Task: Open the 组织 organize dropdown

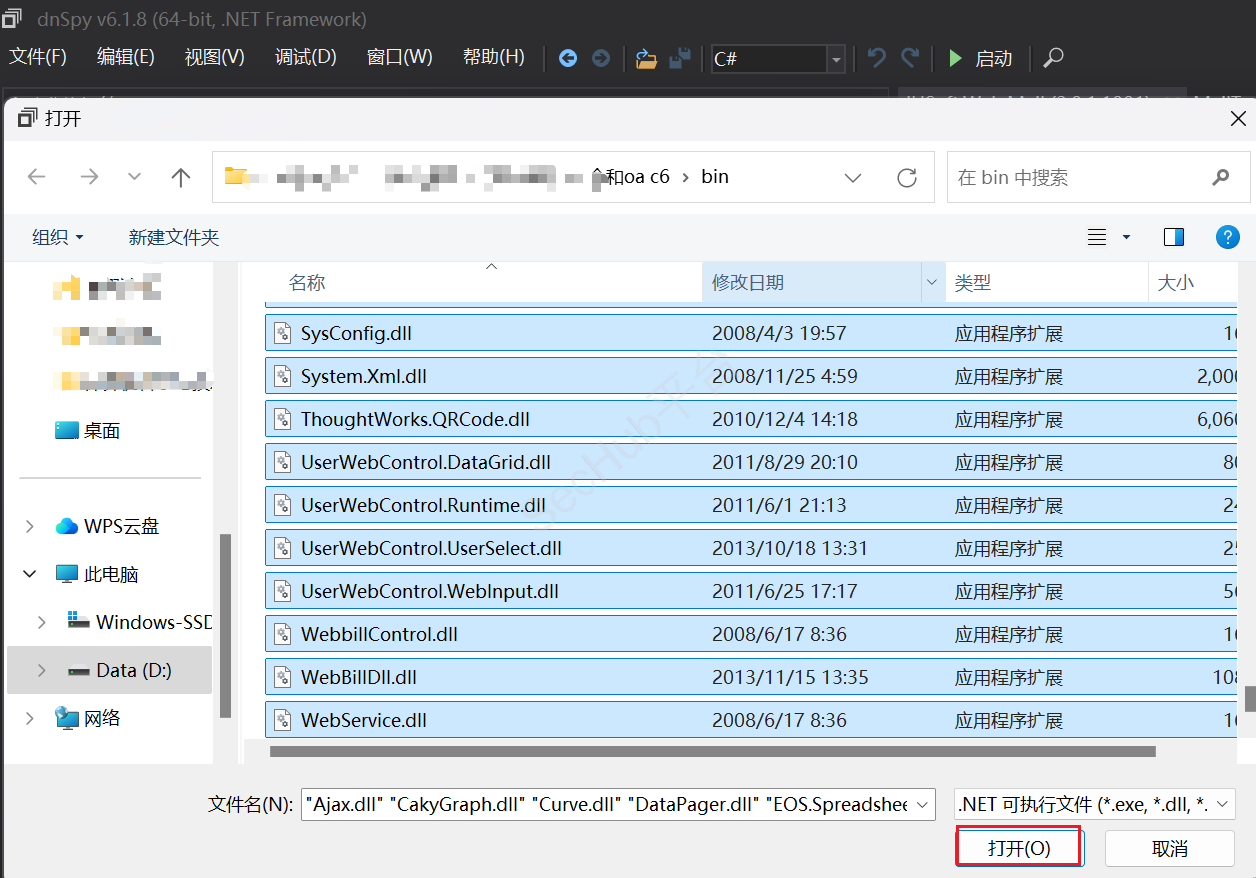Action: click(58, 237)
